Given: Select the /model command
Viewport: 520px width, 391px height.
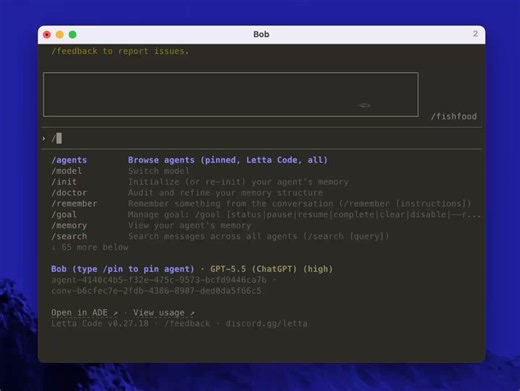Looking at the screenshot, I should pos(66,171).
